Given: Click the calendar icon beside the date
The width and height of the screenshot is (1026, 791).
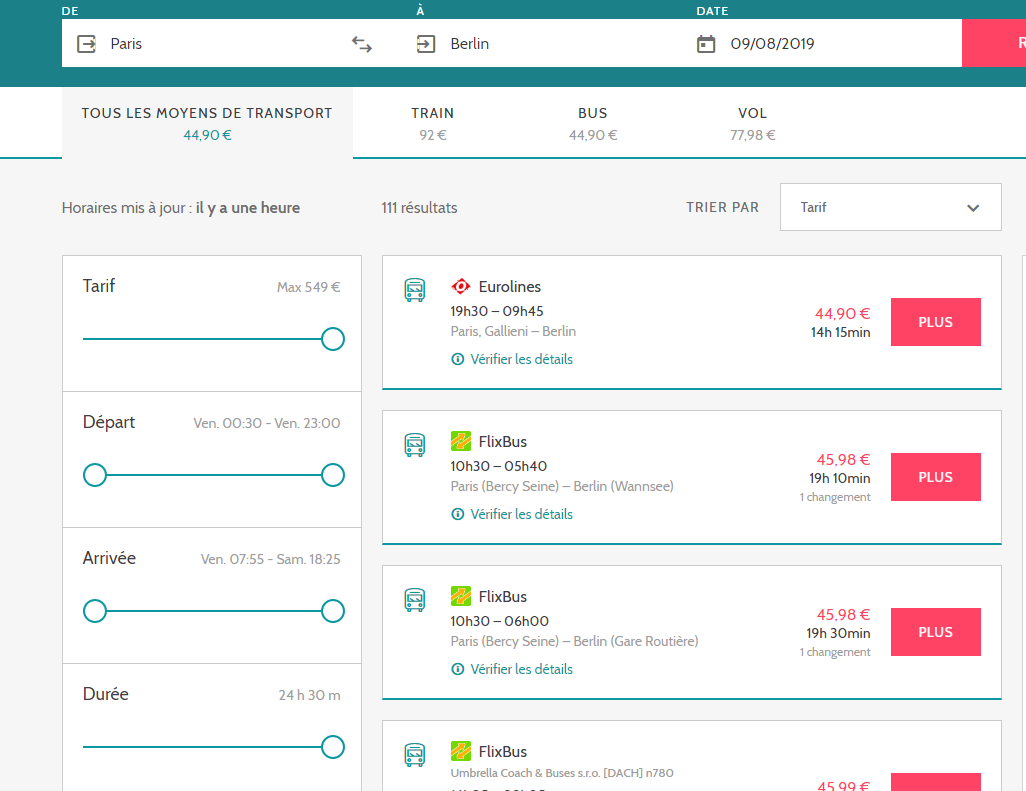Looking at the screenshot, I should tap(706, 44).
